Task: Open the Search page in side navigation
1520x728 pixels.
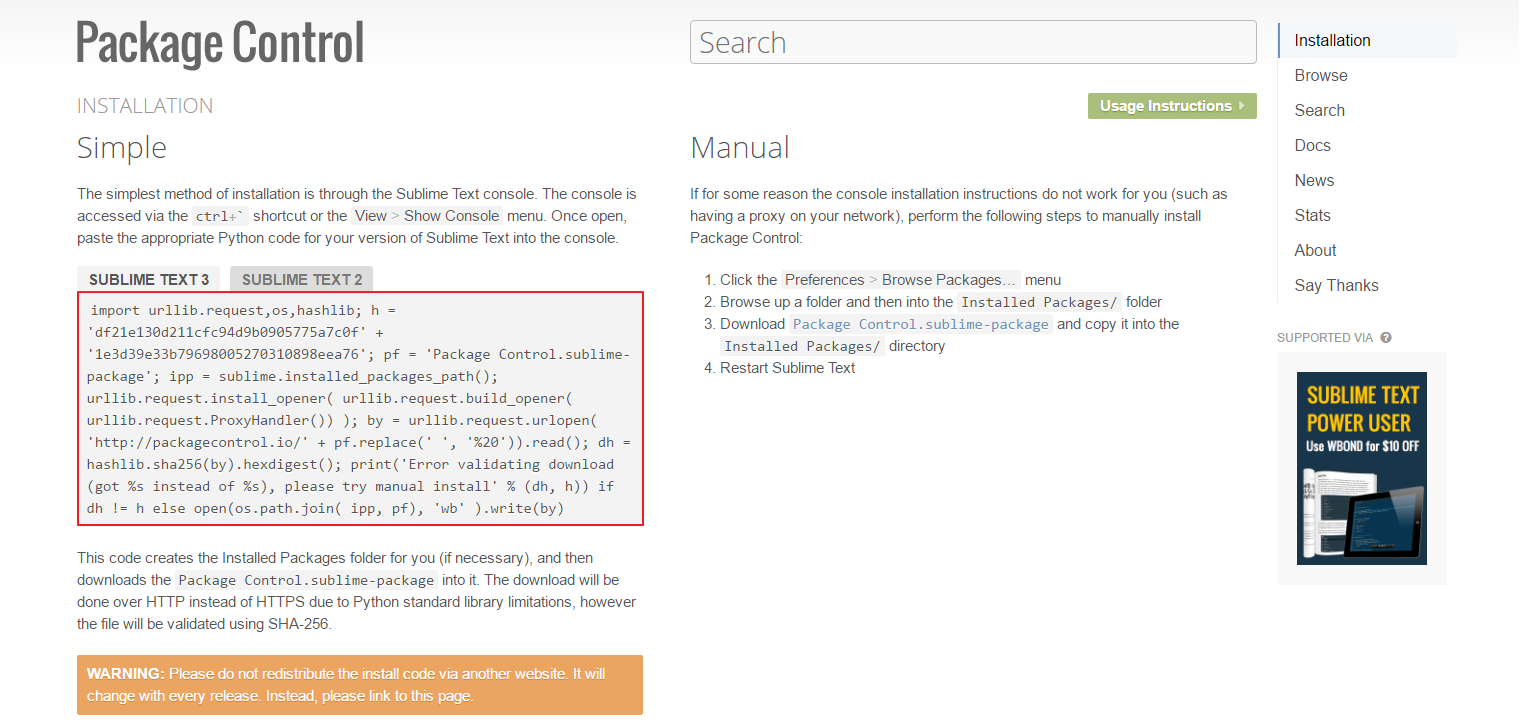Action: 1320,110
